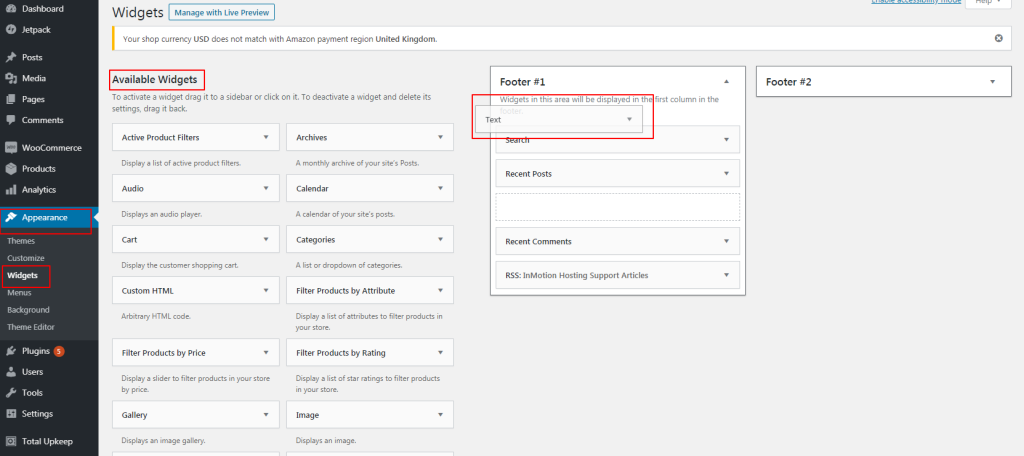The image size is (1024, 456).
Task: Expand the RSS InMotion Hosting widget
Action: click(x=726, y=275)
